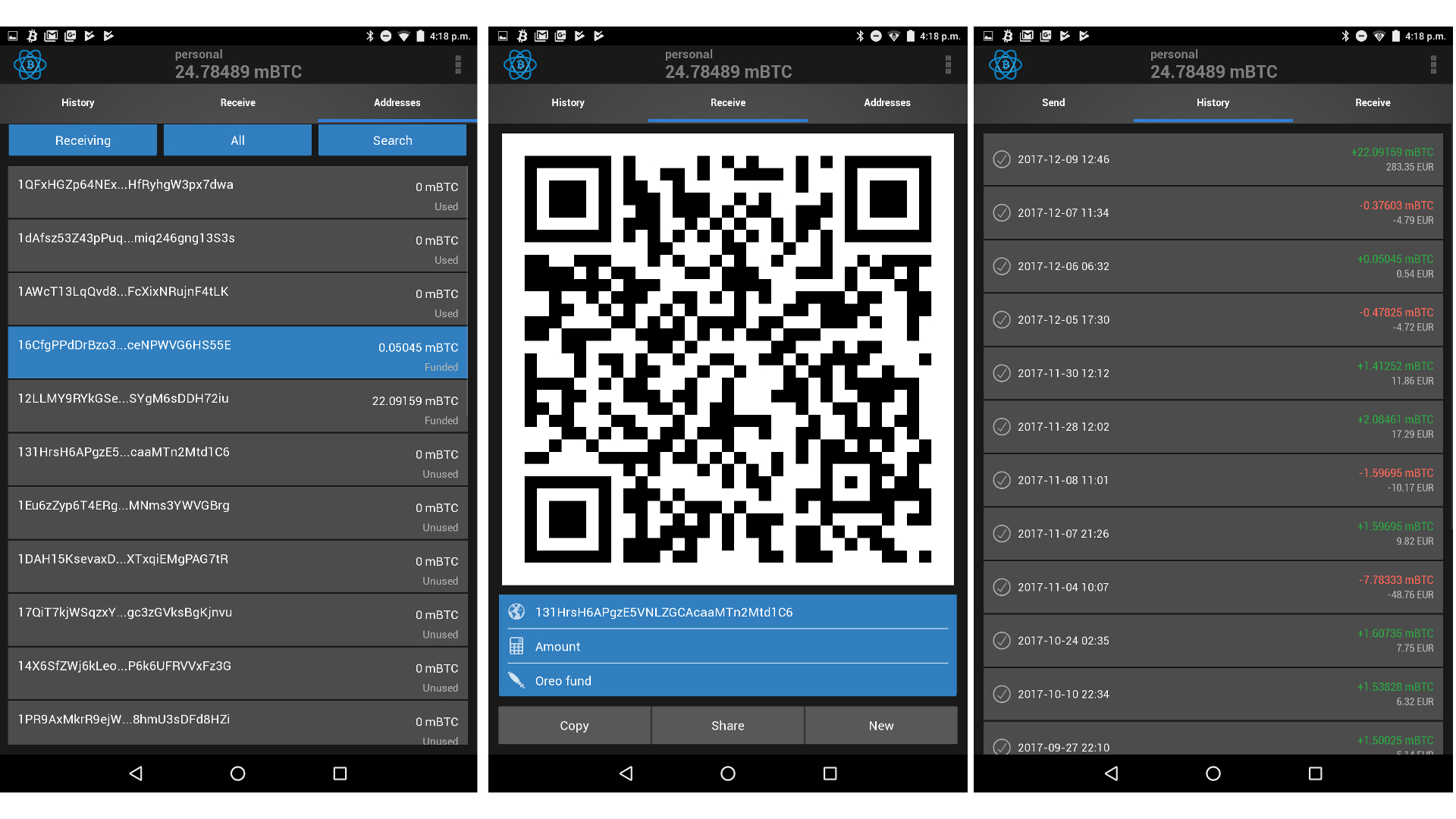Expand the History tab transaction list
1456x819 pixels.
(x=1213, y=102)
